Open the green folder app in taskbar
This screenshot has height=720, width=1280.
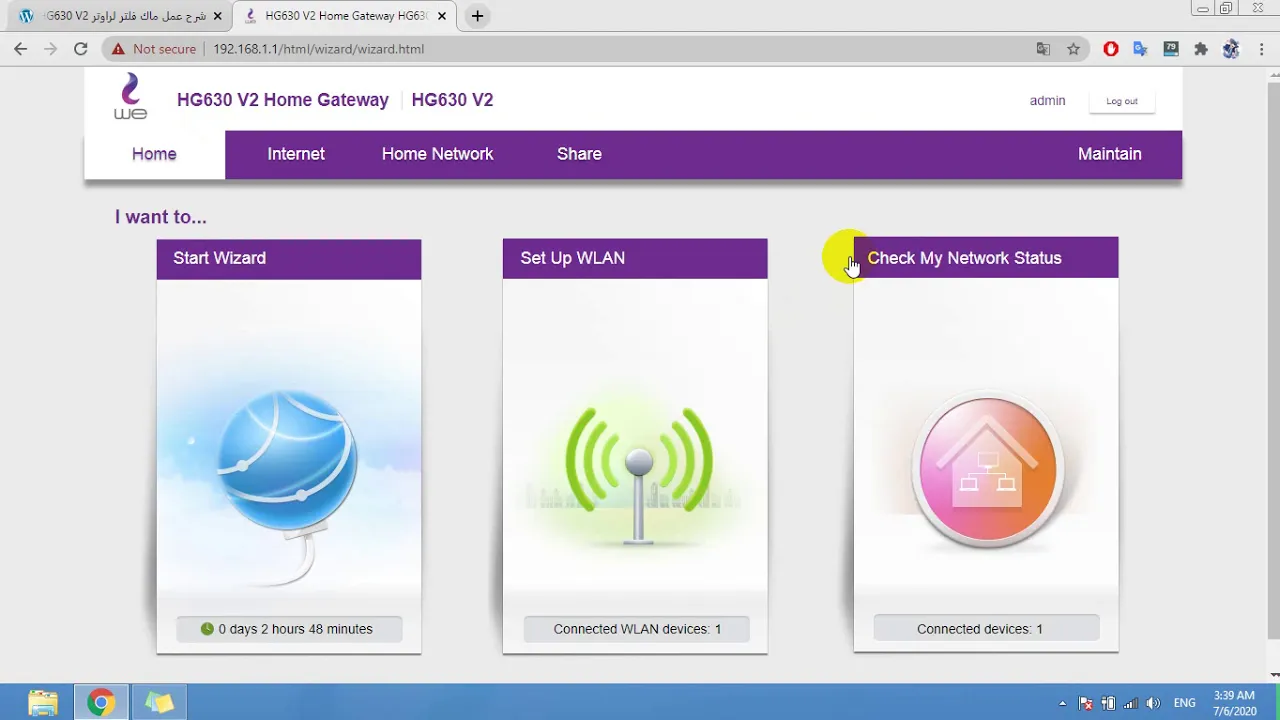[160, 703]
